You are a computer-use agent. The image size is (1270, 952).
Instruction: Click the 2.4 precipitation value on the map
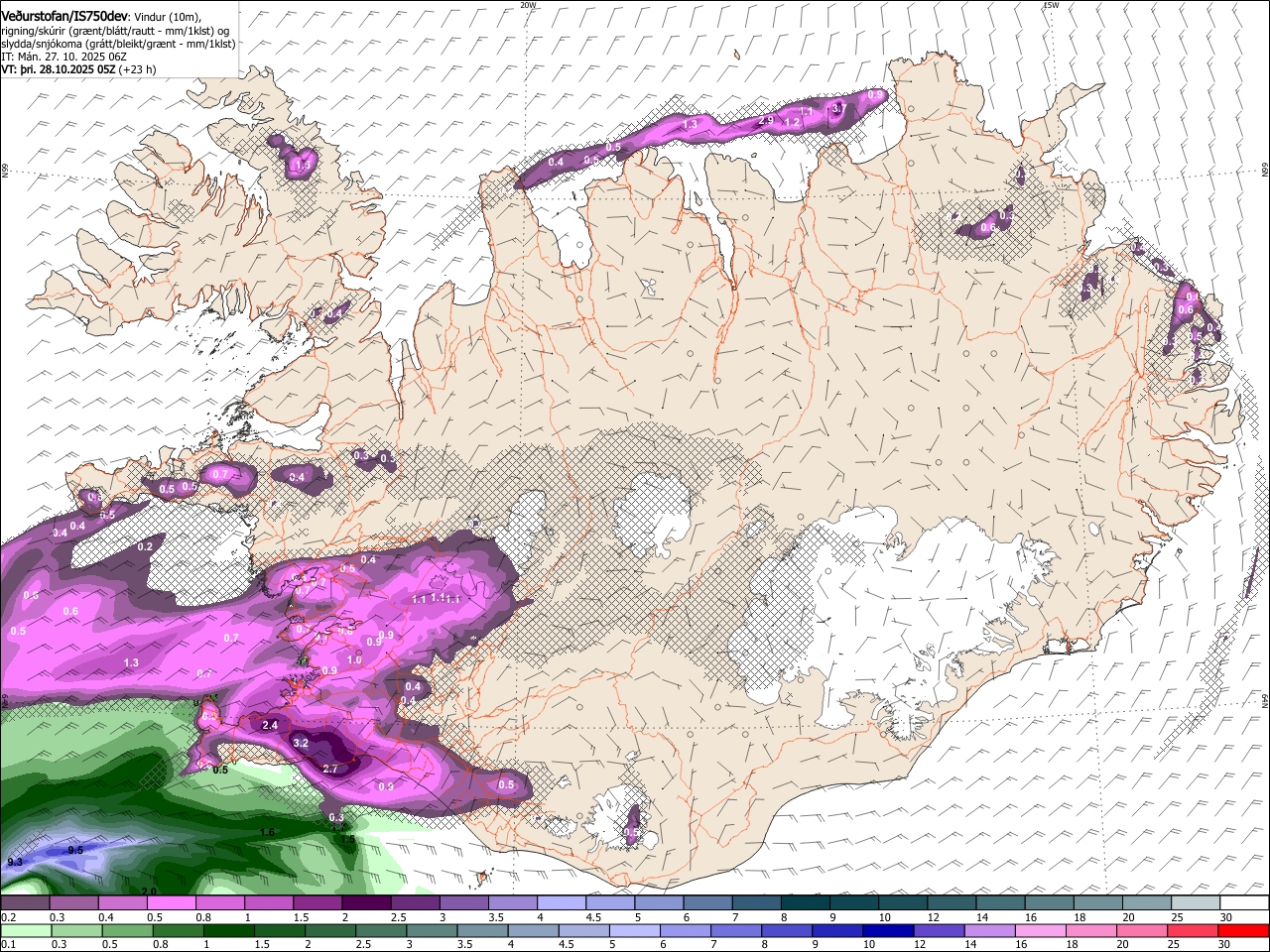[x=269, y=726]
